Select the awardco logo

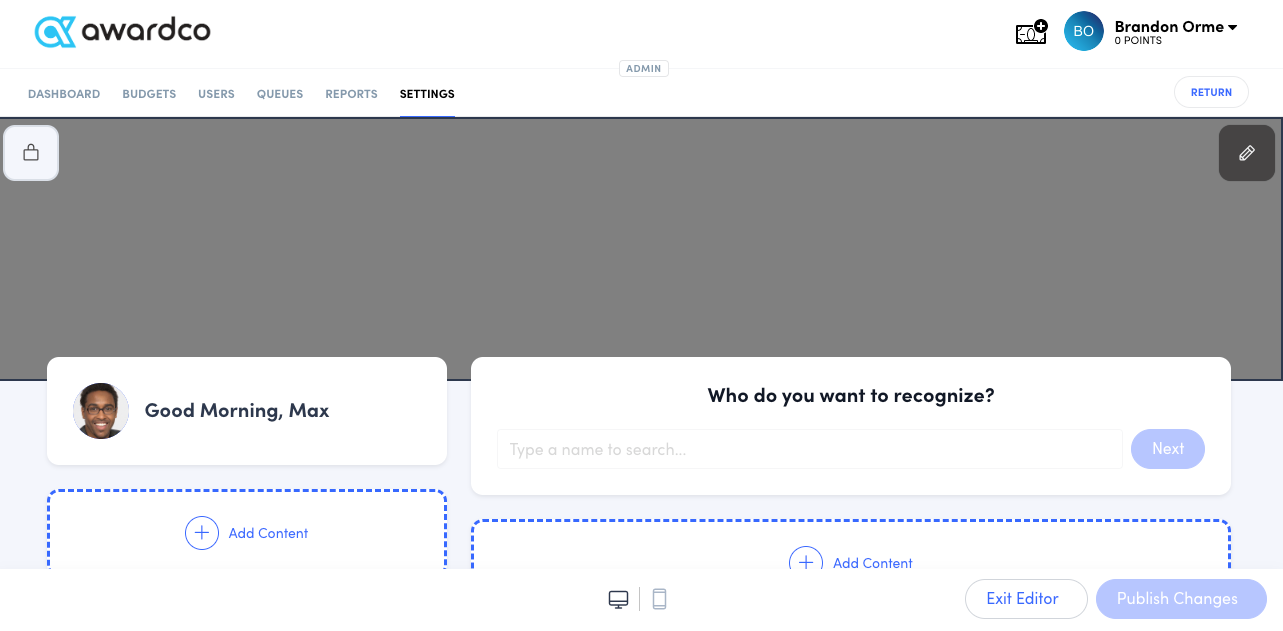[122, 31]
